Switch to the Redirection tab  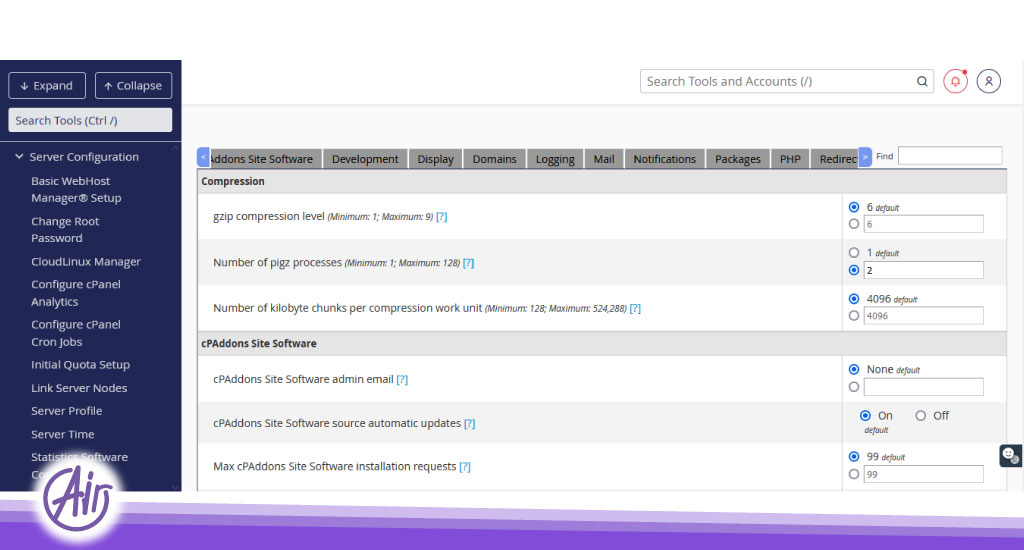pos(835,159)
